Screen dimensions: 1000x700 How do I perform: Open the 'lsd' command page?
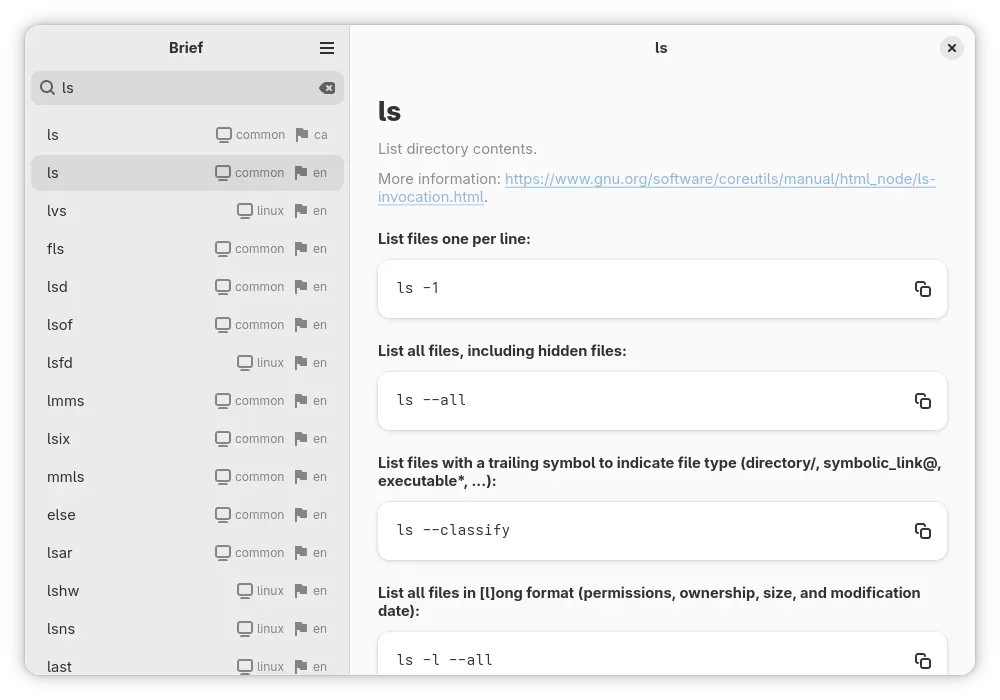[x=187, y=287]
